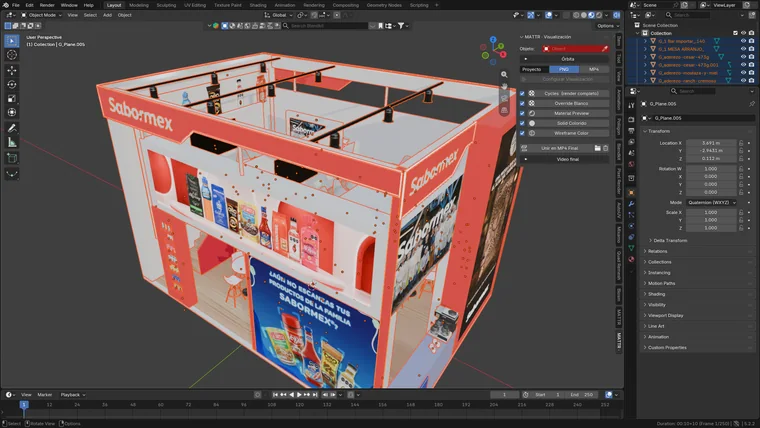Open the Options dropdown in viewport header
This screenshot has height=428, width=760.
[x=607, y=26]
